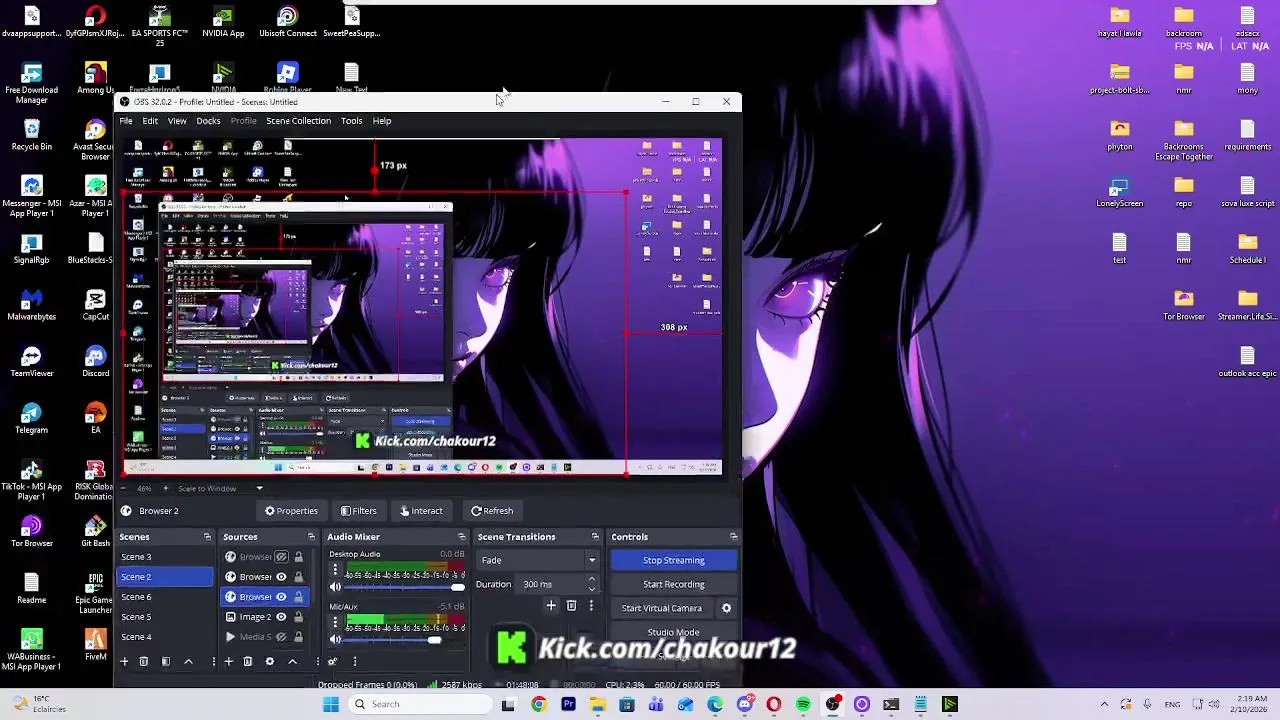
Task: Select NVIDIA App desktop shortcut
Action: pyautogui.click(x=223, y=22)
